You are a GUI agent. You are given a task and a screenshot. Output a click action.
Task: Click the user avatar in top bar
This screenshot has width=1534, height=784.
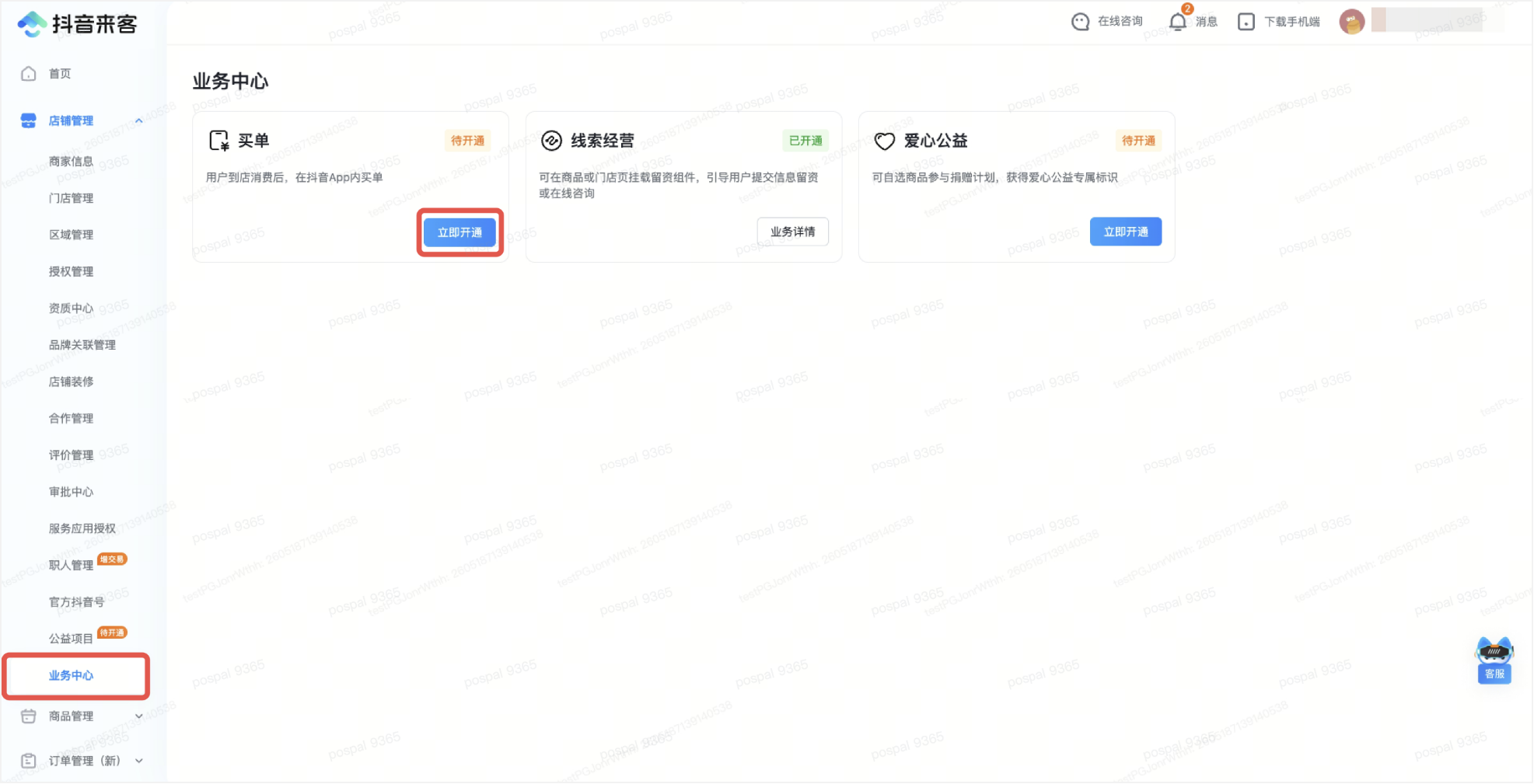[x=1352, y=22]
